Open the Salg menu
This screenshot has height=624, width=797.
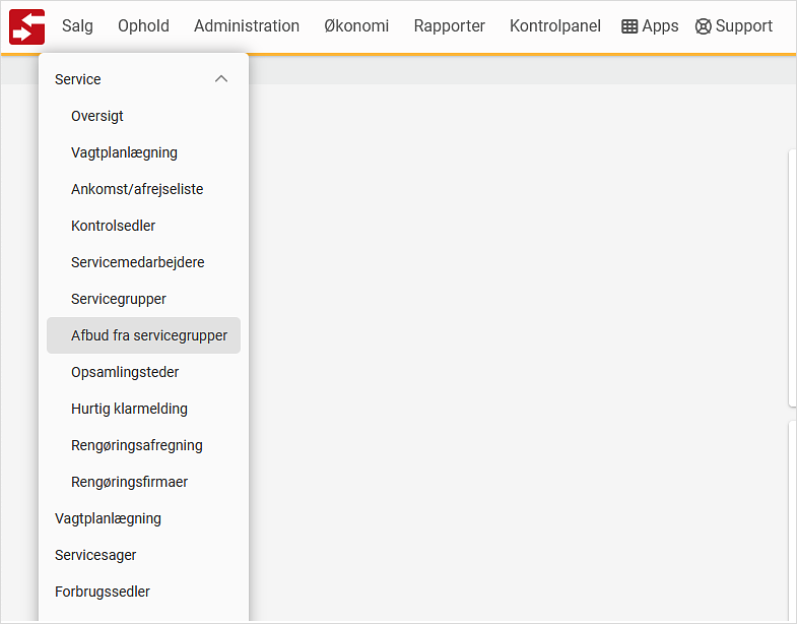click(x=77, y=26)
